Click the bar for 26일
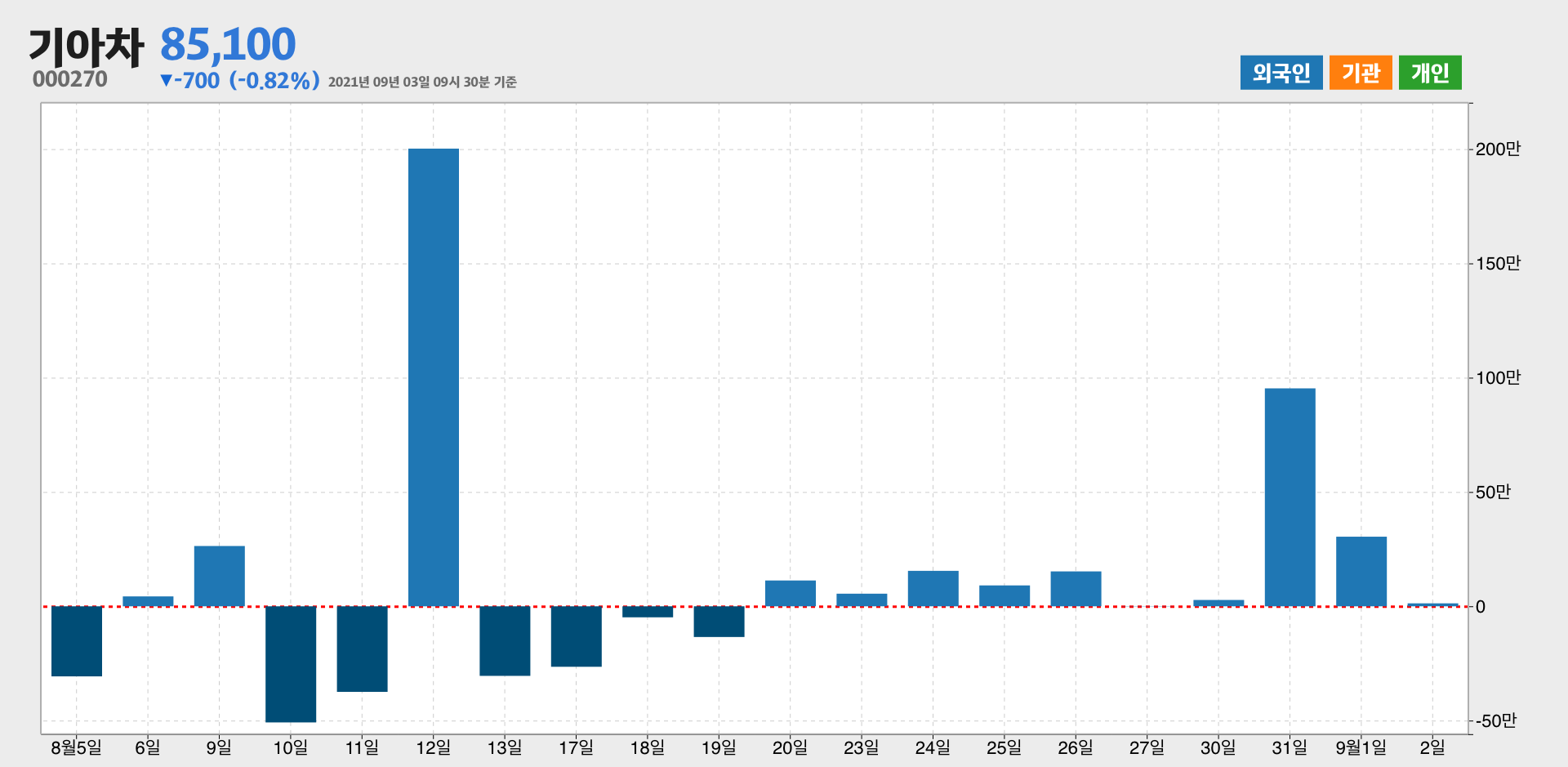The image size is (1568, 767). pyautogui.click(x=1076, y=589)
